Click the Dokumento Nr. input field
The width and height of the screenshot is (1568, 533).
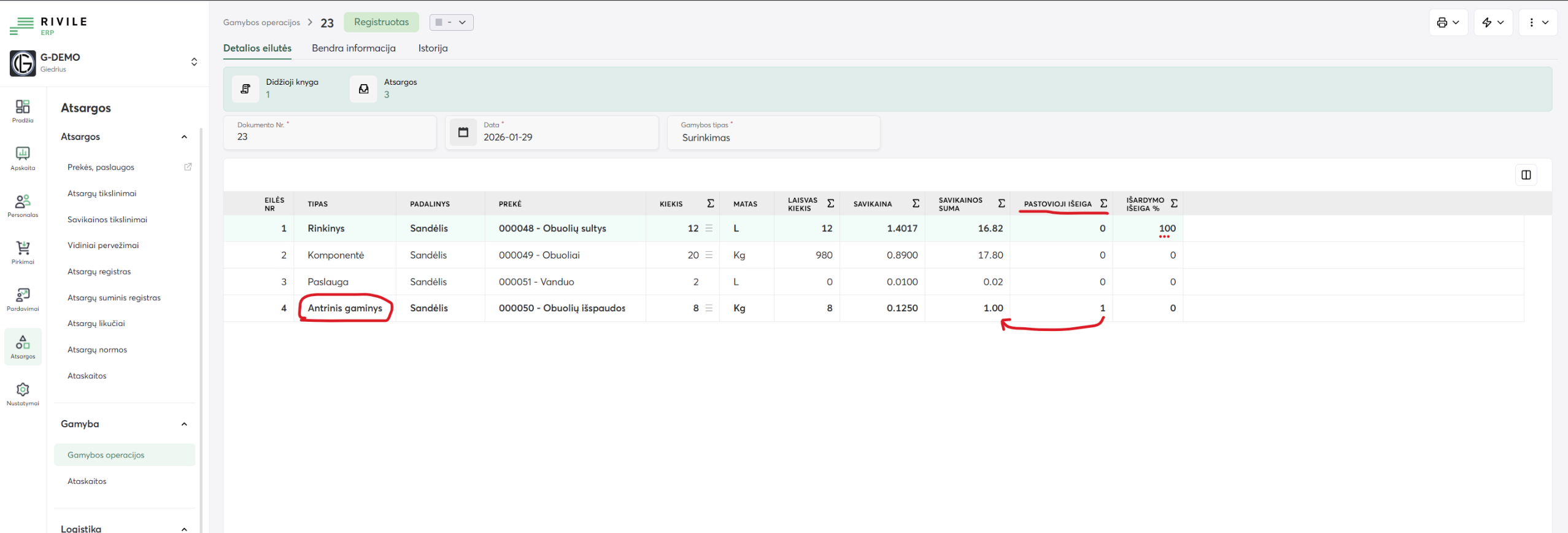pos(330,137)
